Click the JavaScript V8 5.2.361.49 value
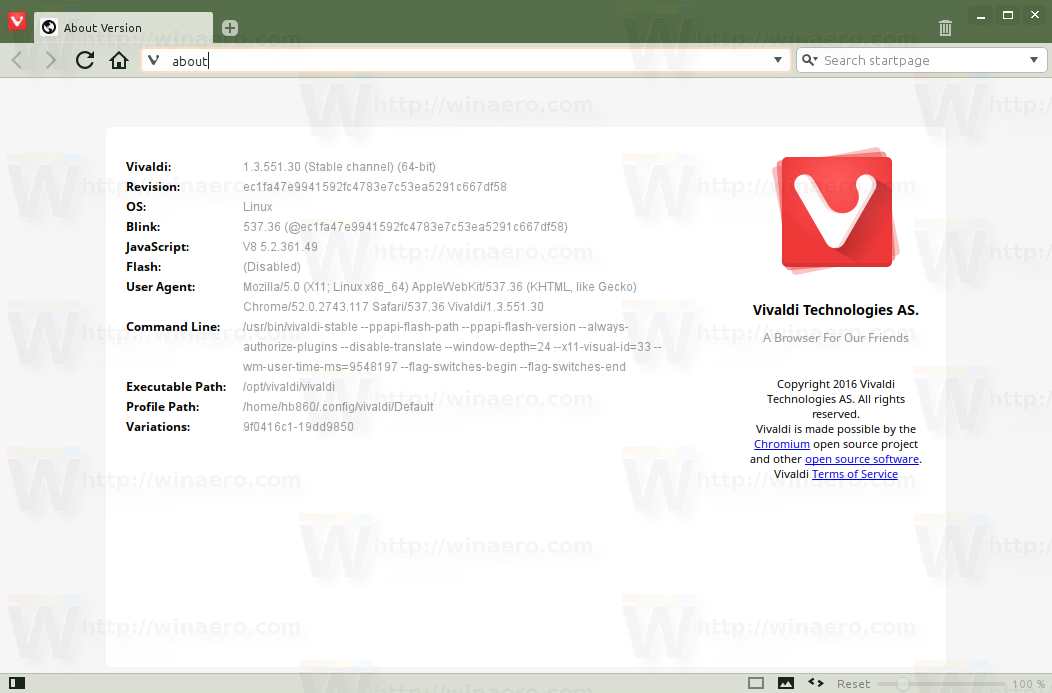The height and width of the screenshot is (693, 1052). 280,247
